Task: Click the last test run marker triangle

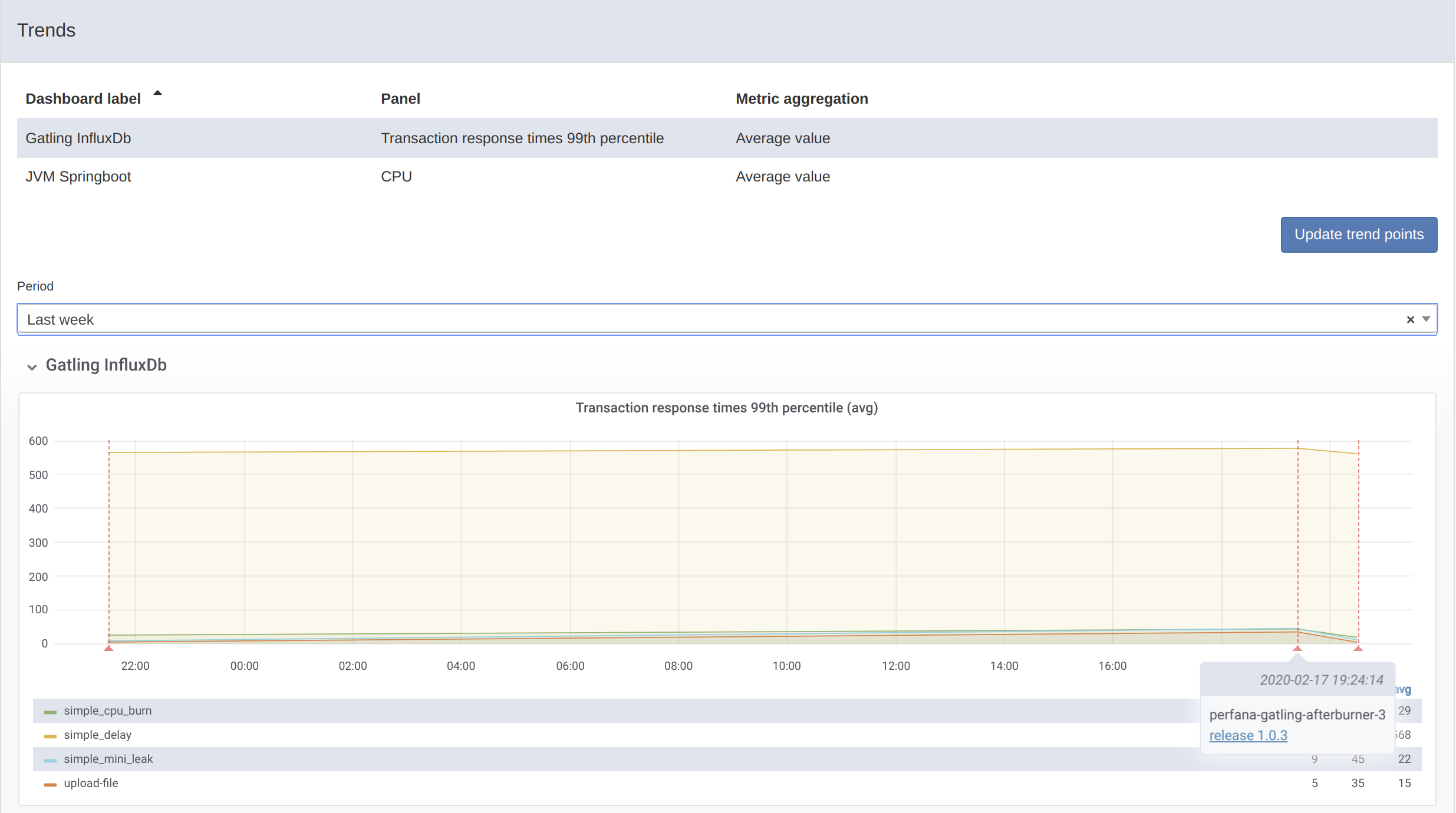Action: 1358,648
